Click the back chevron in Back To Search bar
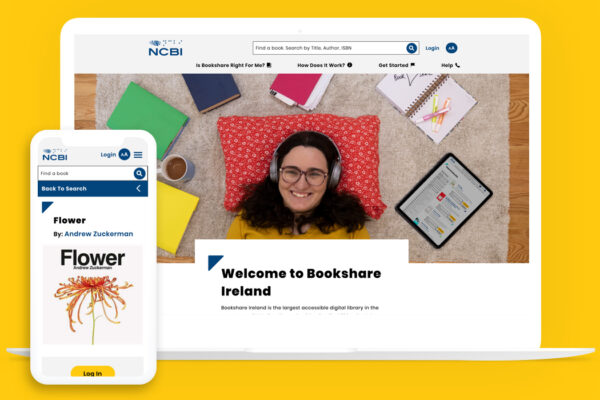Screen dimensions: 600x400 tap(138, 188)
